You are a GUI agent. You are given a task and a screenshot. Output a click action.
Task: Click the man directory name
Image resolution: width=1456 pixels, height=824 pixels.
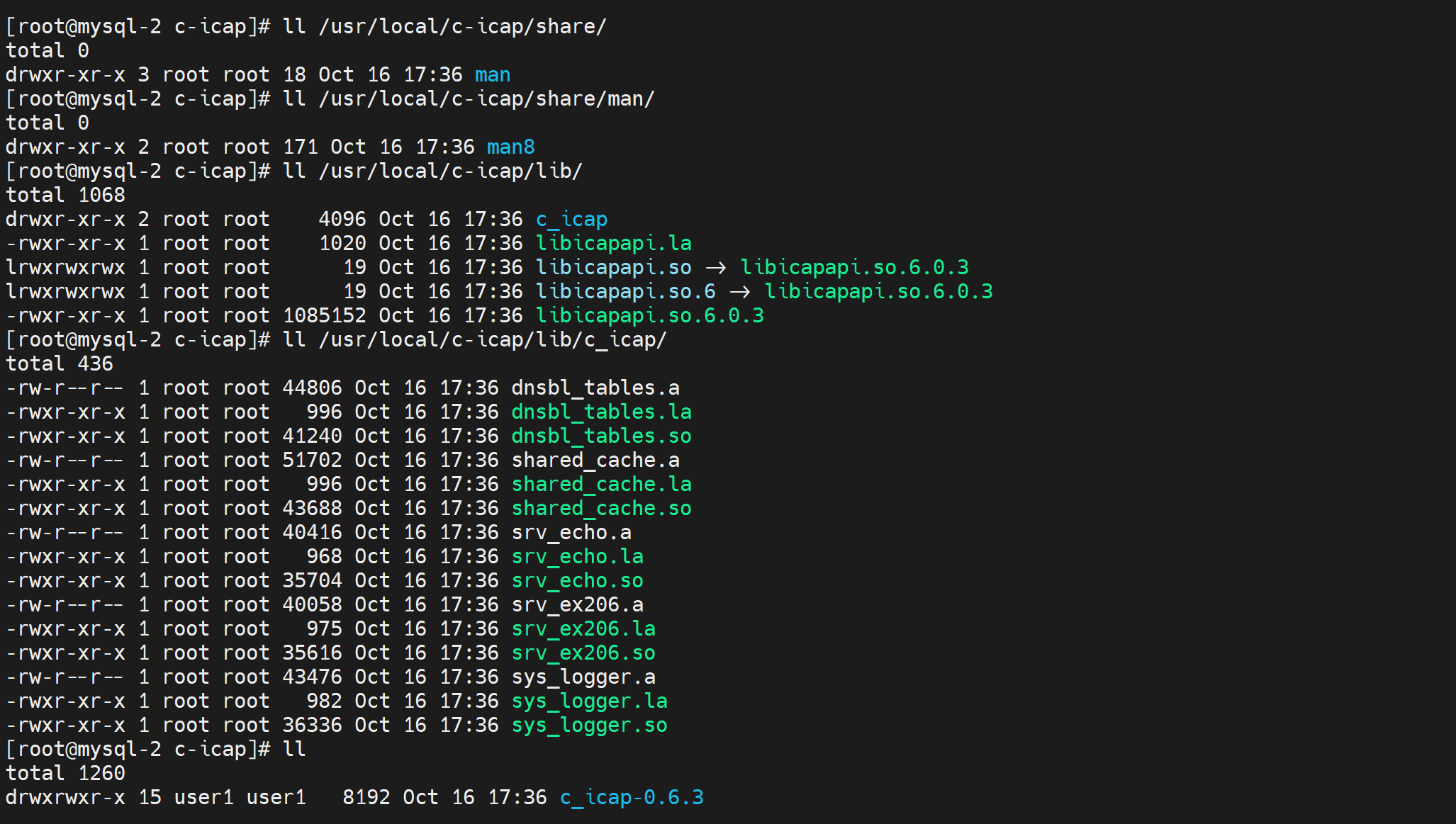point(493,74)
